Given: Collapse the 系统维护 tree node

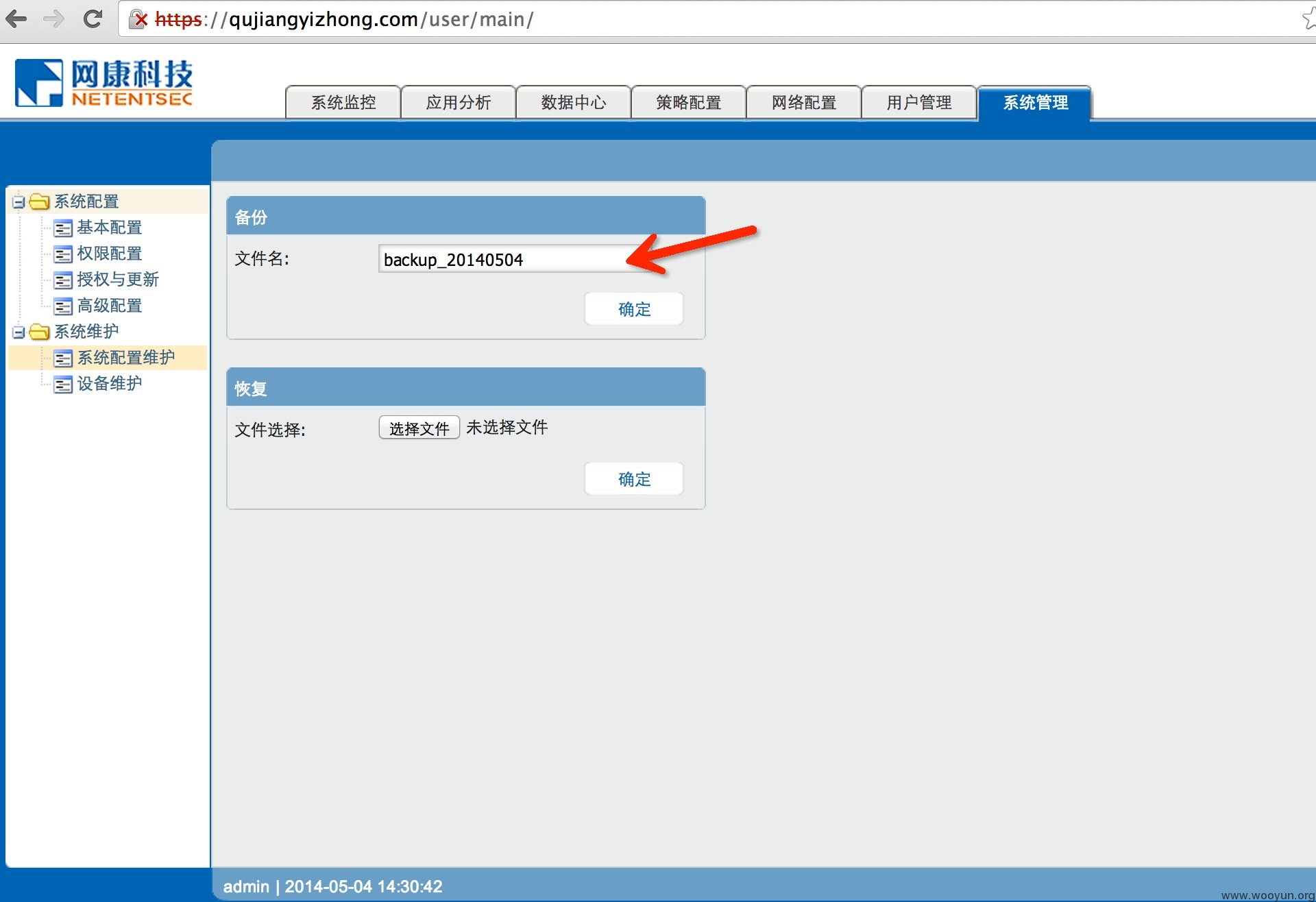Looking at the screenshot, I should coord(19,332).
